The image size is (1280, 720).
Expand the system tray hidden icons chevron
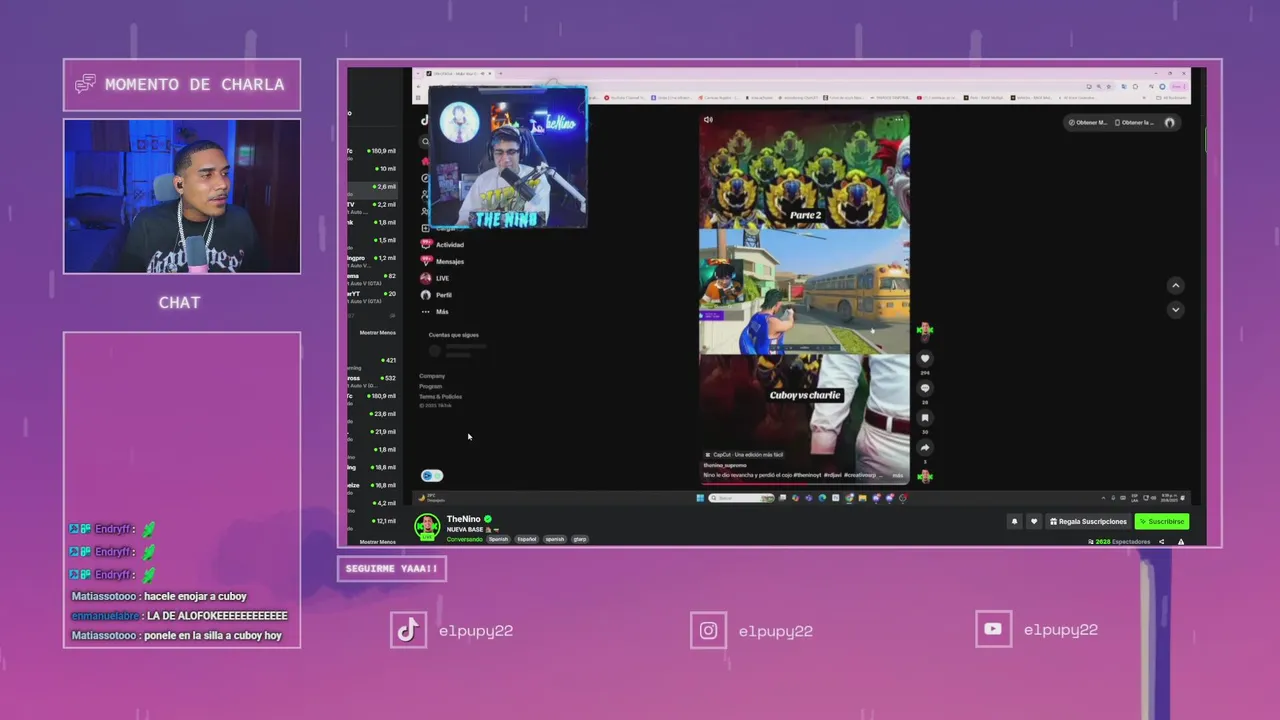[1104, 498]
